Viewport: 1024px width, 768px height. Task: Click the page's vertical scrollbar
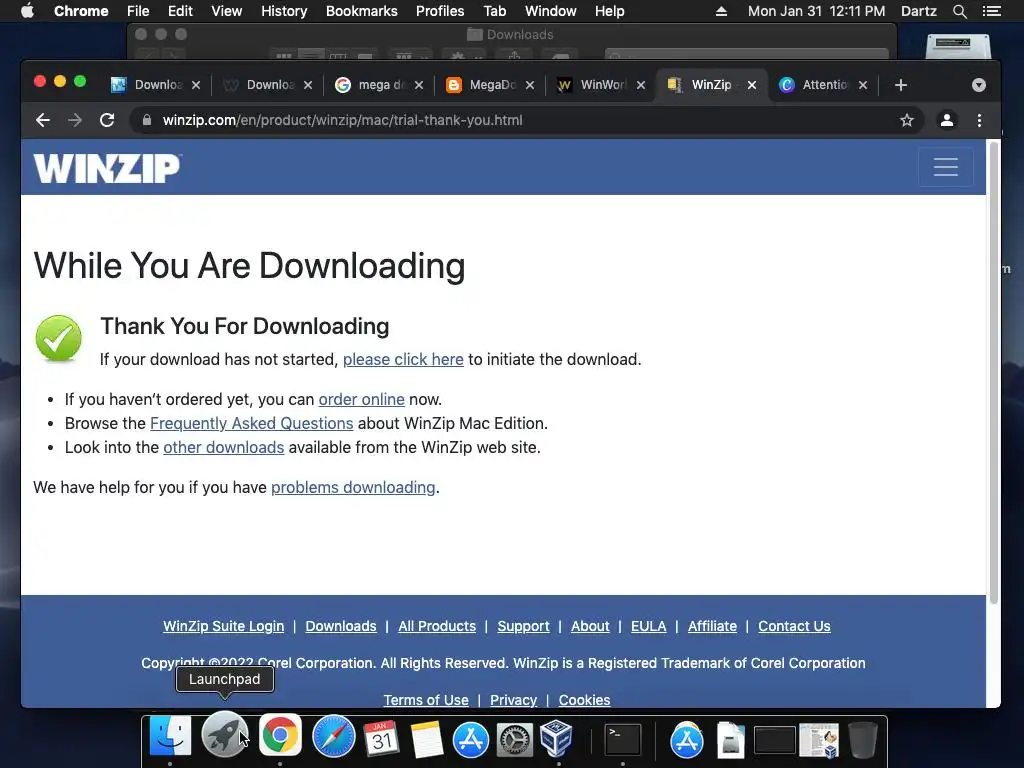tap(994, 372)
